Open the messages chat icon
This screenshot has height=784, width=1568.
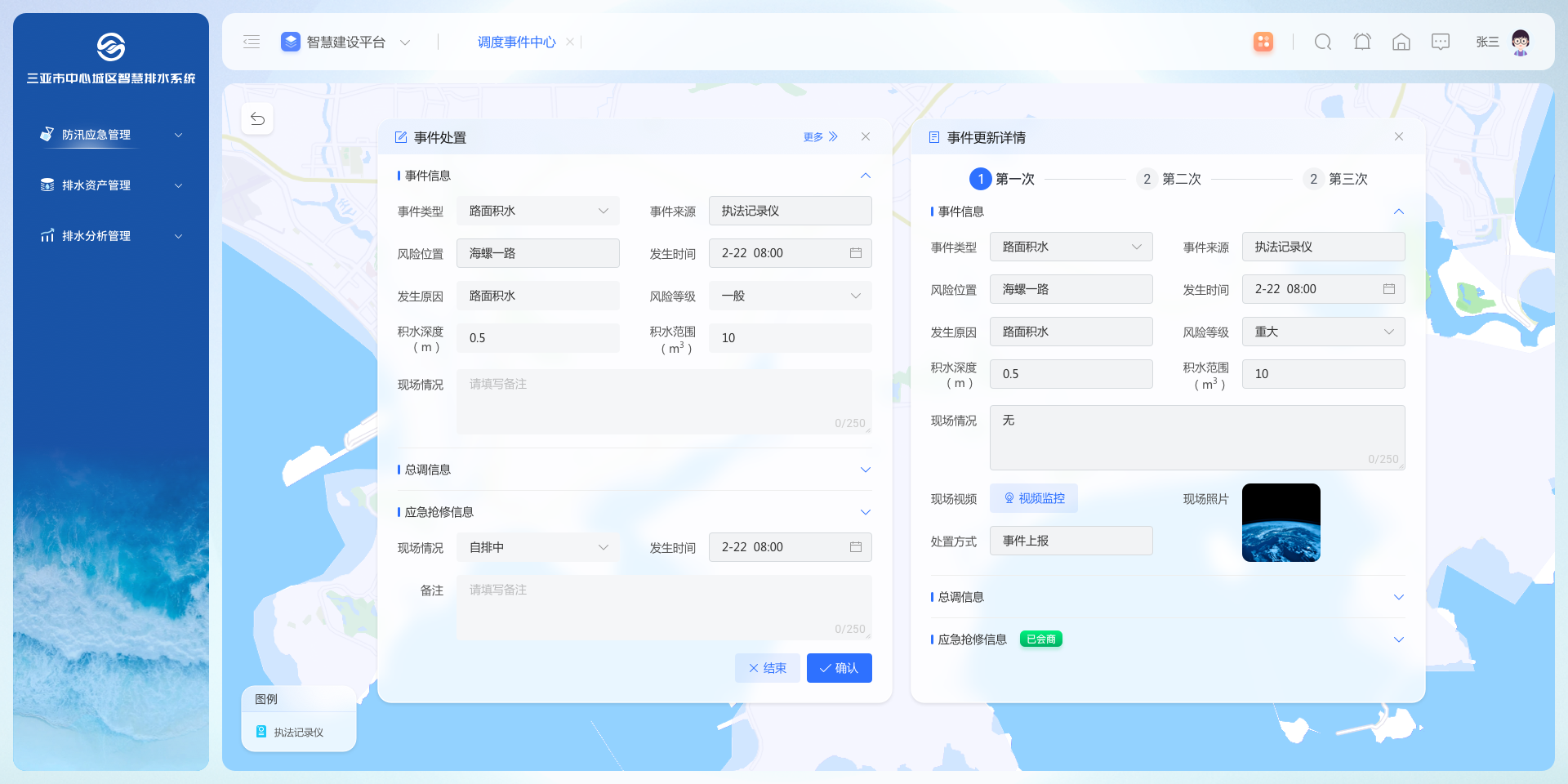[x=1441, y=42]
